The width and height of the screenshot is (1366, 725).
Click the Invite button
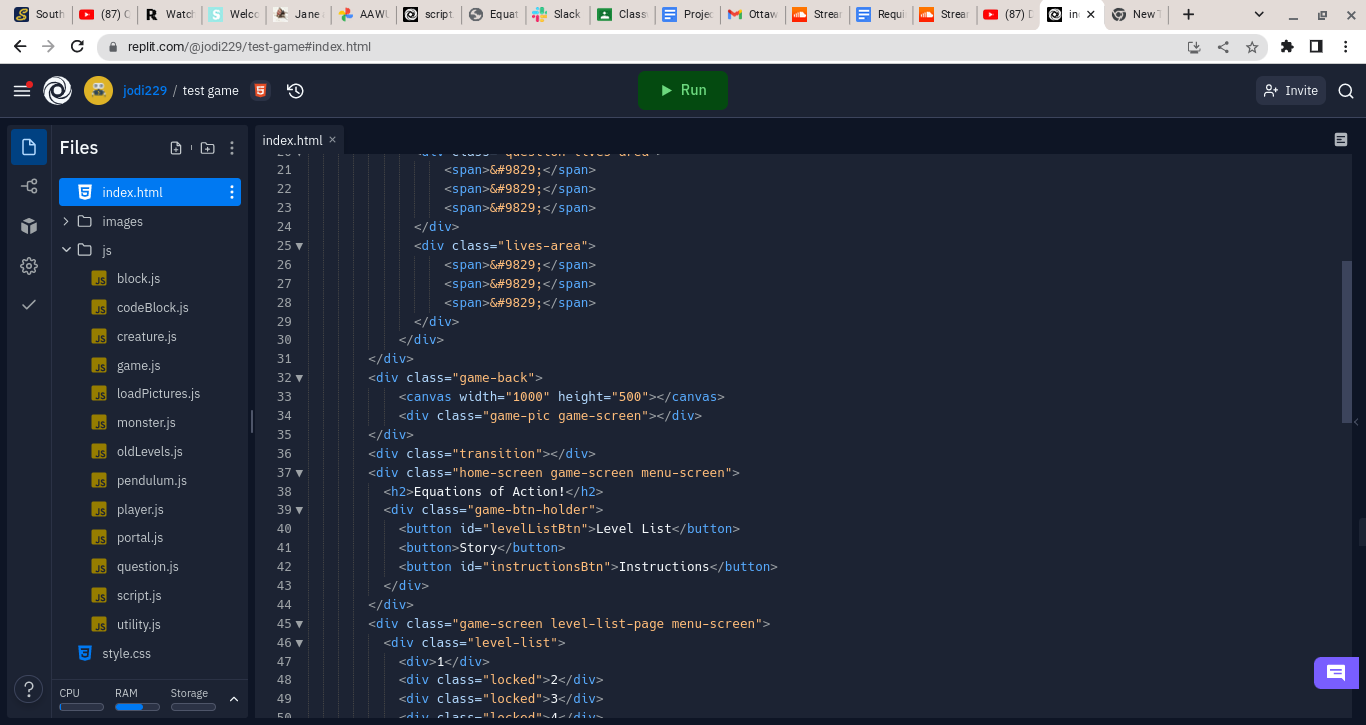(1290, 91)
